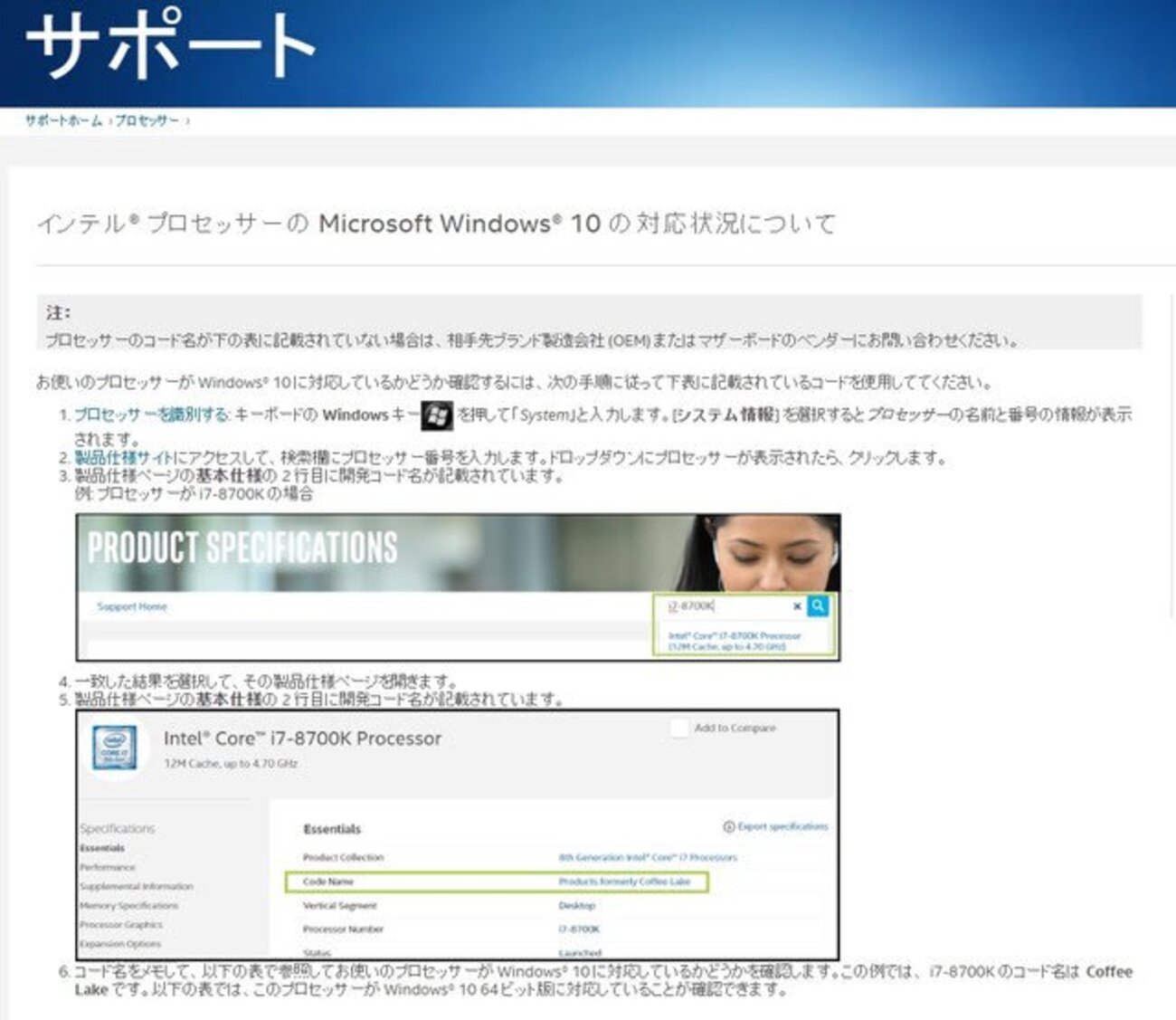
Task: Click the Desktop value
Action: point(576,905)
